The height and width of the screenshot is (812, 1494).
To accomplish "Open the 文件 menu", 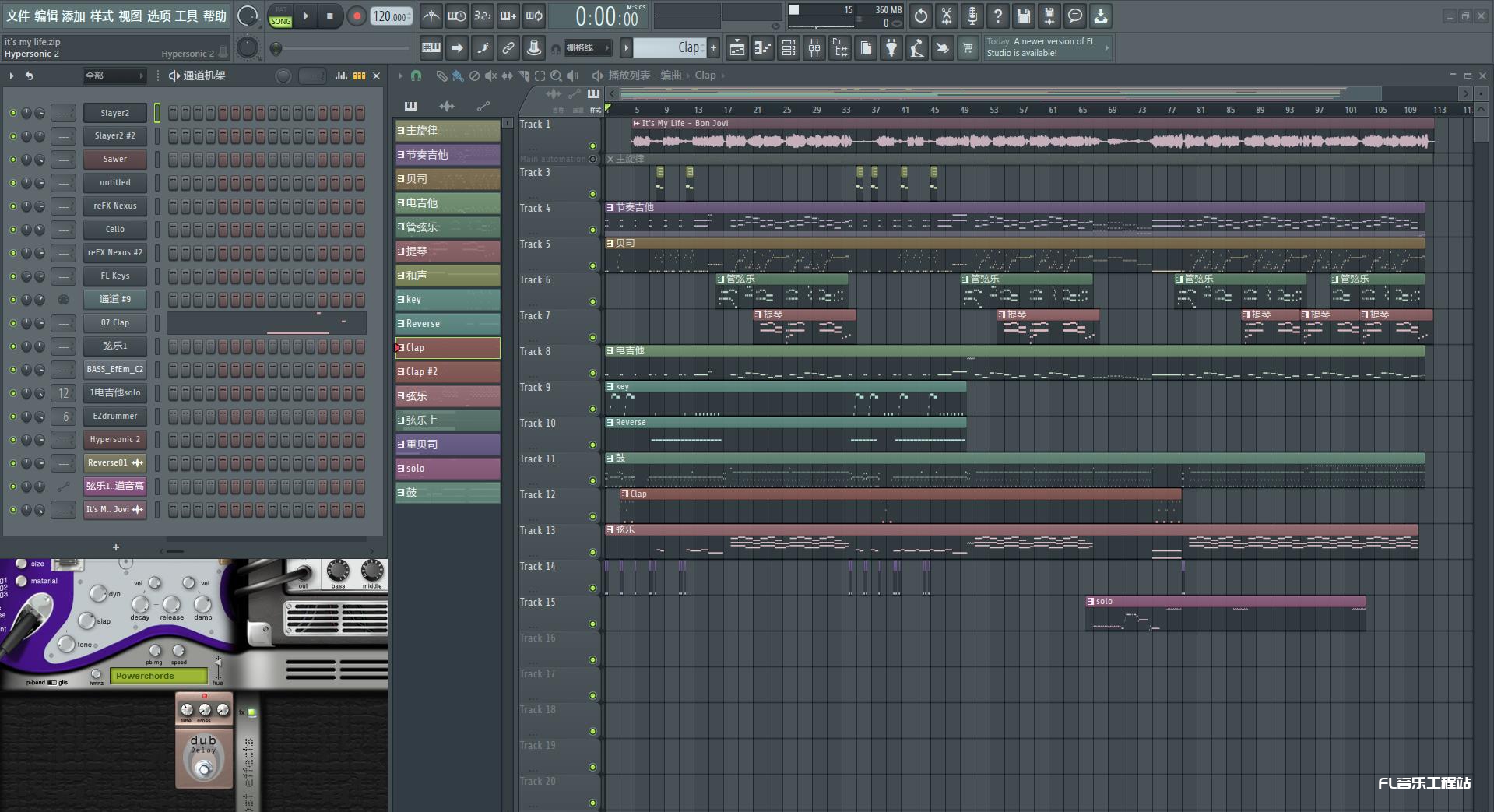I will [x=17, y=16].
